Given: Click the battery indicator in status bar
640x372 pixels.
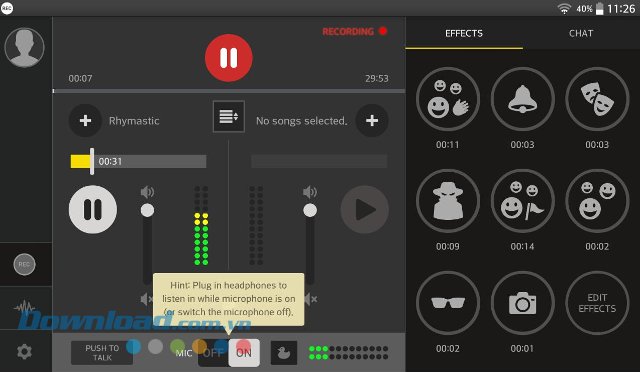Looking at the screenshot, I should coord(599,9).
